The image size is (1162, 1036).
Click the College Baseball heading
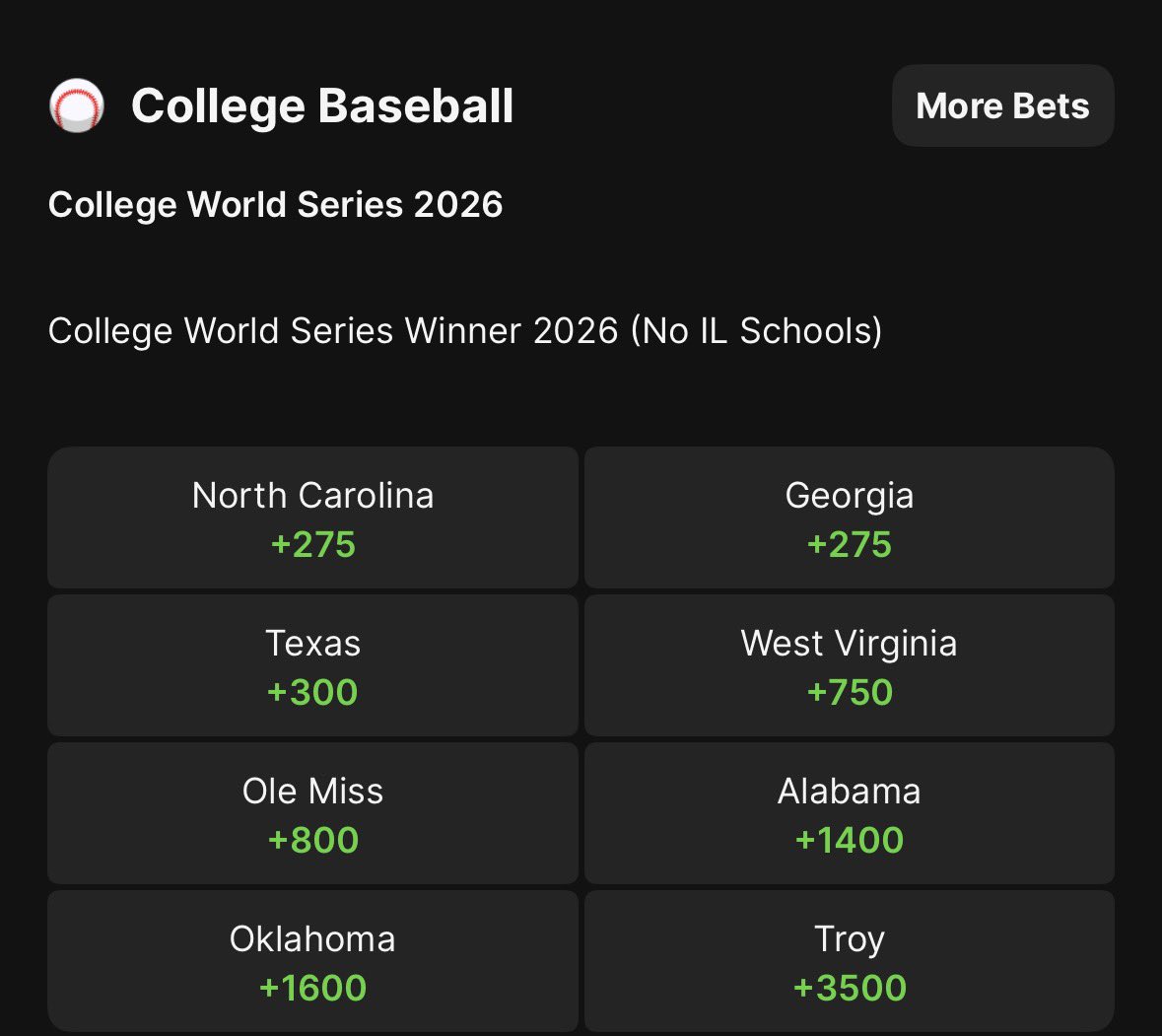click(322, 106)
